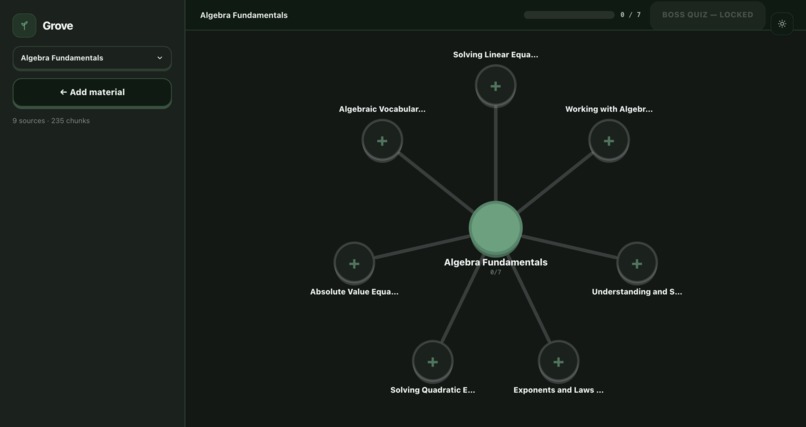Open the Algebra Fundamentals course dropdown
Viewport: 806px width, 427px height.
tap(92, 58)
